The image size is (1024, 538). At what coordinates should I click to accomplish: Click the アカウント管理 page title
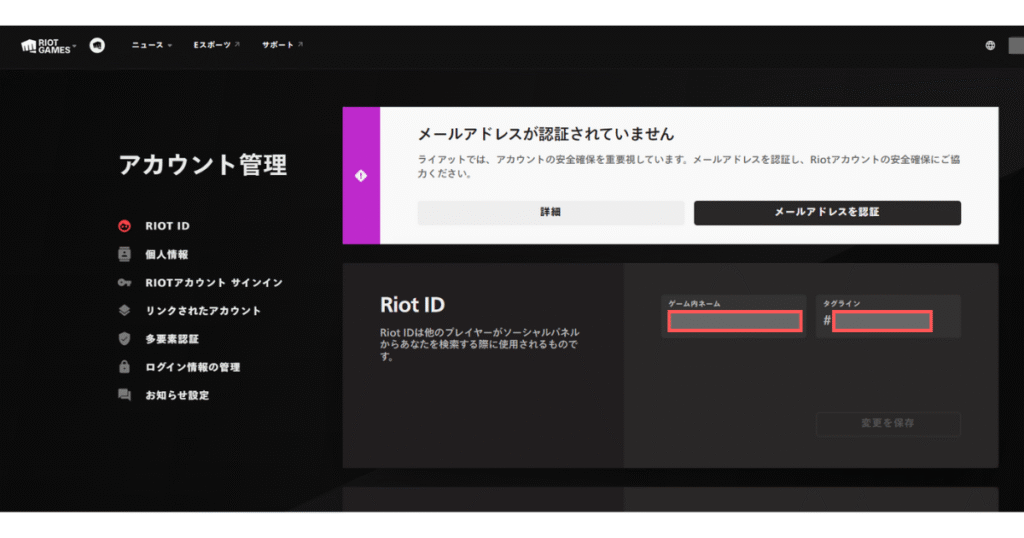tap(202, 165)
